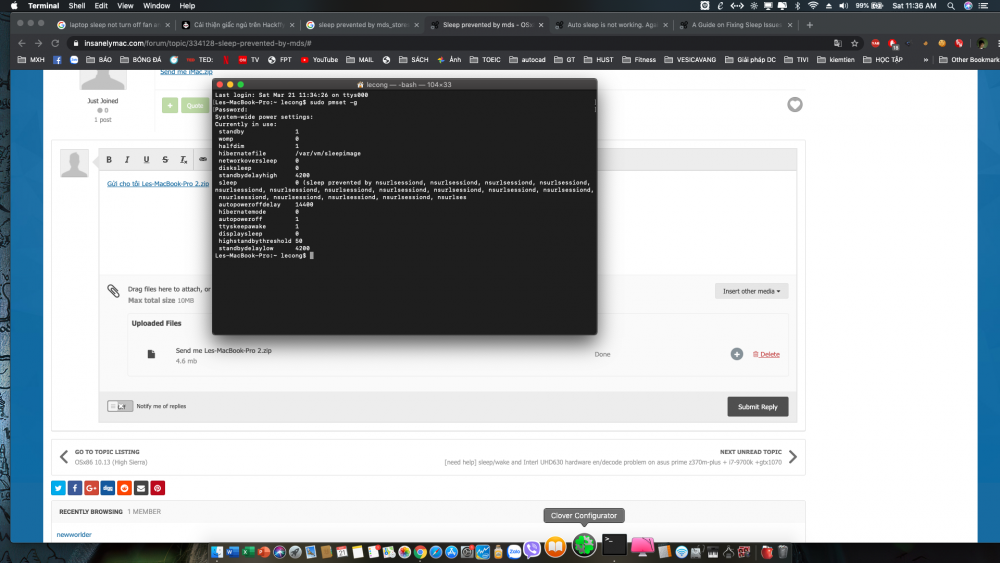The height and width of the screenshot is (563, 1000).
Task: Open a new browser tab
Action: pyautogui.click(x=809, y=25)
